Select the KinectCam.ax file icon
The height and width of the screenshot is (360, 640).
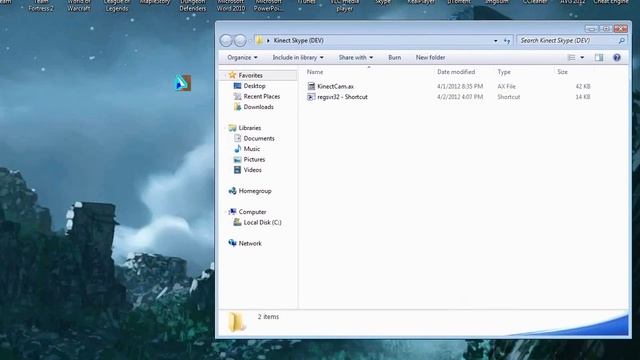(x=311, y=86)
